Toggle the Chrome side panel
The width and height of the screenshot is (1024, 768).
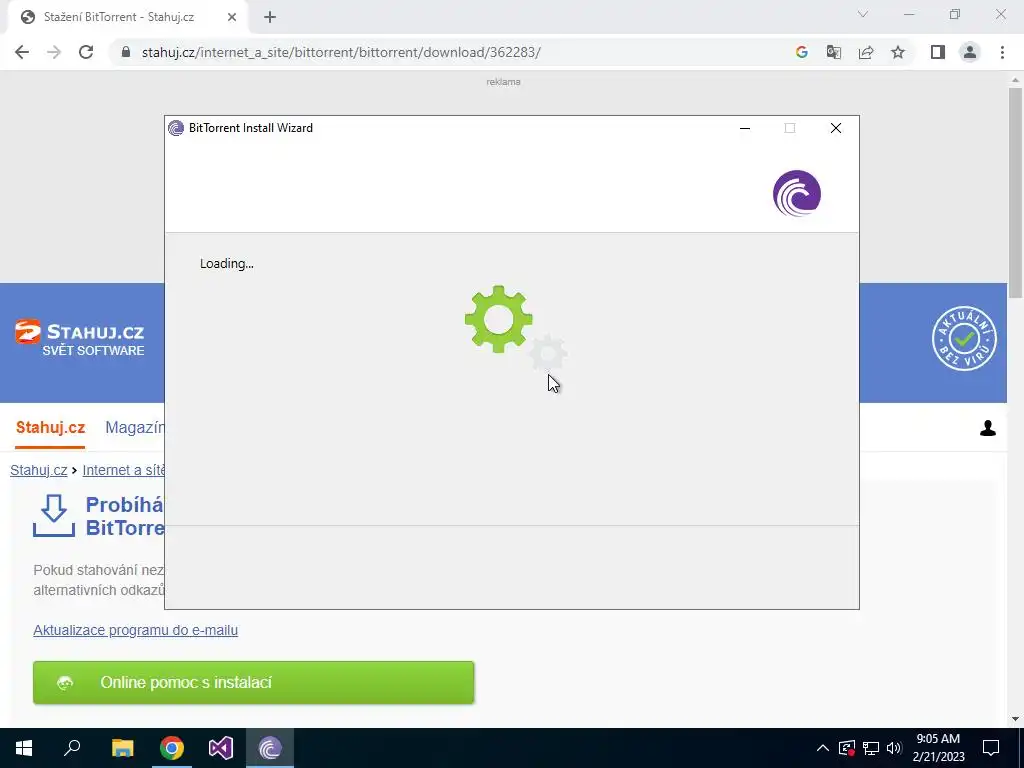[938, 52]
